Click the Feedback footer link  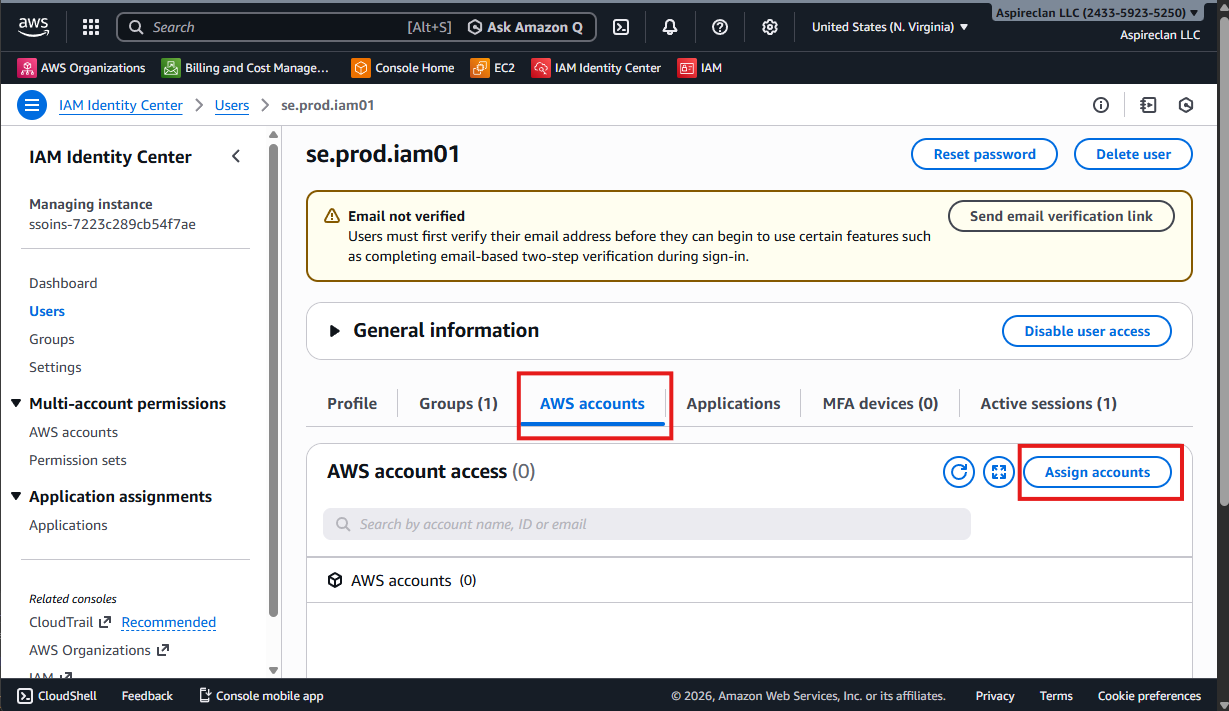pyautogui.click(x=147, y=696)
